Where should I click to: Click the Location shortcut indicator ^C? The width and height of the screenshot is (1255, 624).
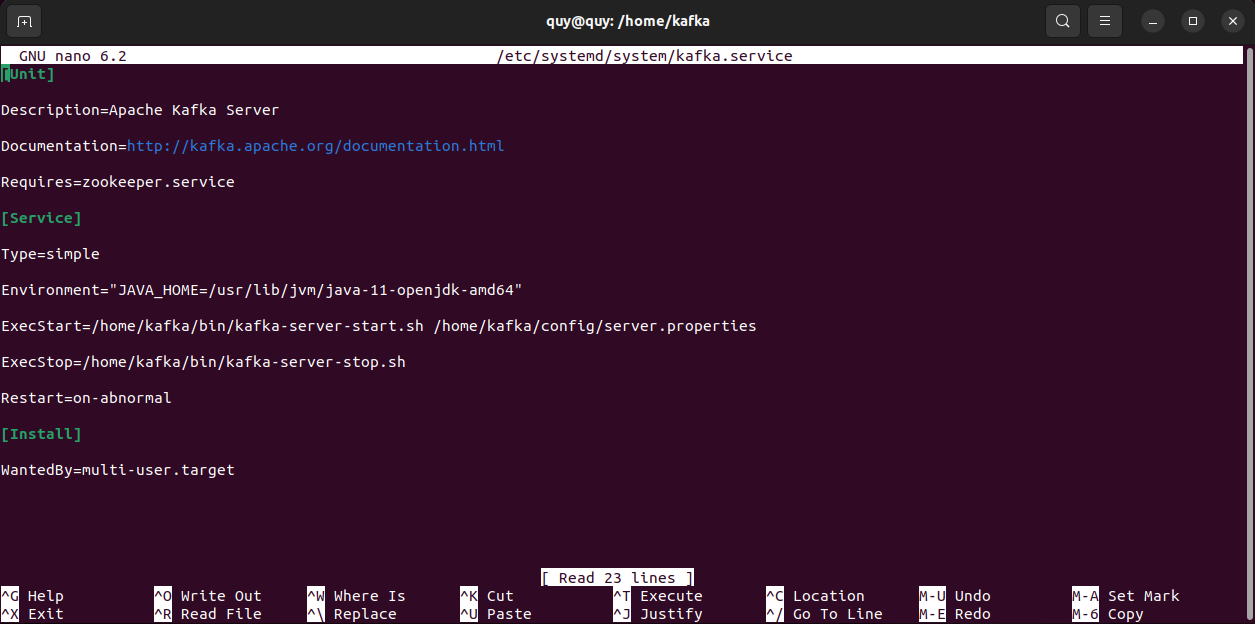[777, 596]
